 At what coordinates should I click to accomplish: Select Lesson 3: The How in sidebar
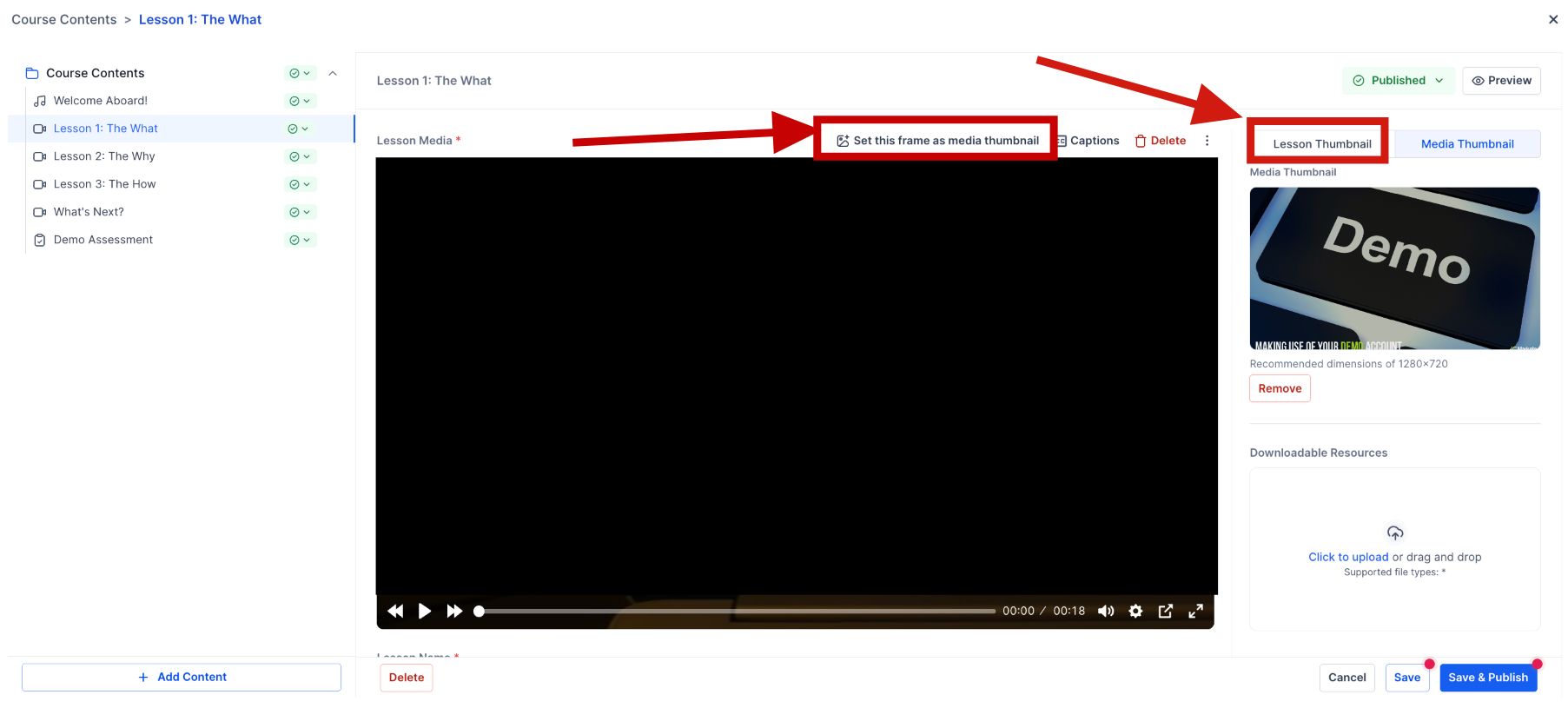(x=104, y=184)
